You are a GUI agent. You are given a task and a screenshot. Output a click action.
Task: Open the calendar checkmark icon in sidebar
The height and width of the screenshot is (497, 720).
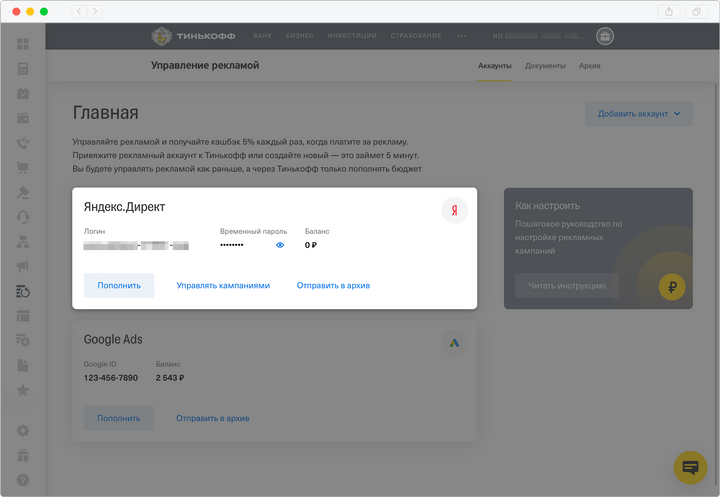click(22, 94)
